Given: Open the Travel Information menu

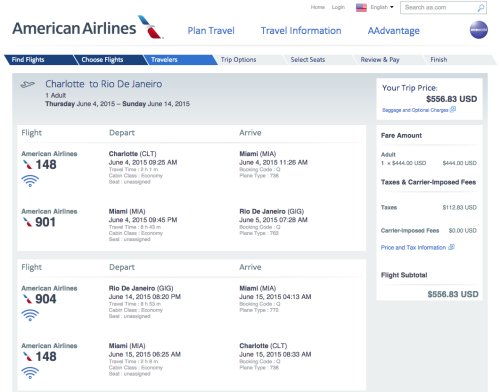Looking at the screenshot, I should pos(301,31).
